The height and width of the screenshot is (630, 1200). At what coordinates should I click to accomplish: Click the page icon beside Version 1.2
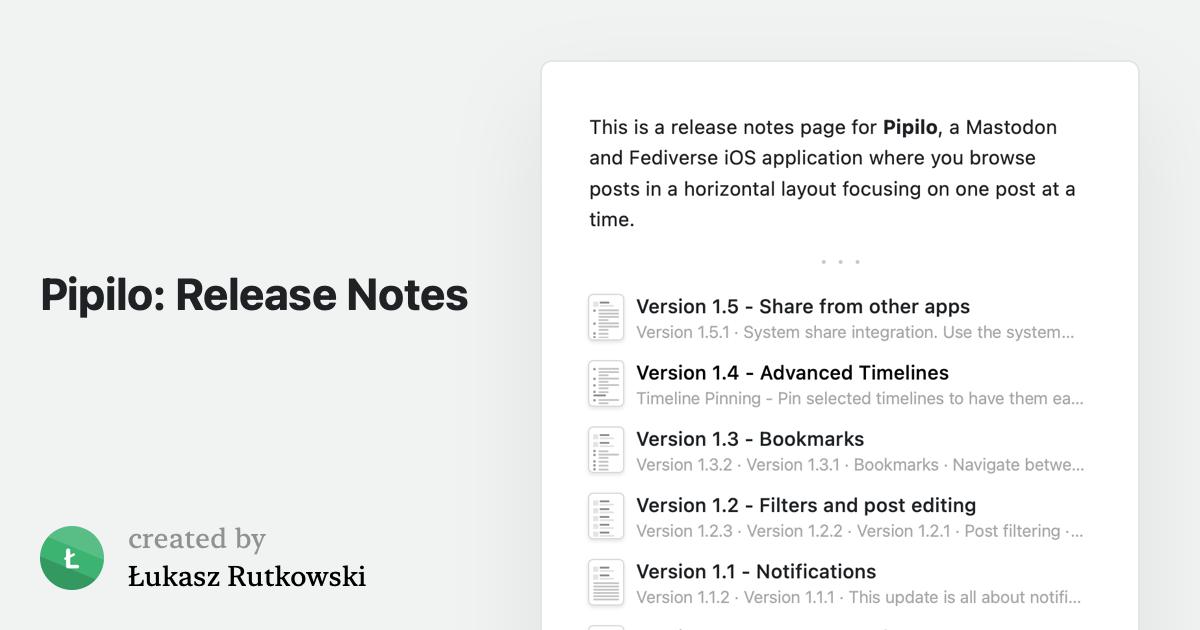click(x=606, y=516)
